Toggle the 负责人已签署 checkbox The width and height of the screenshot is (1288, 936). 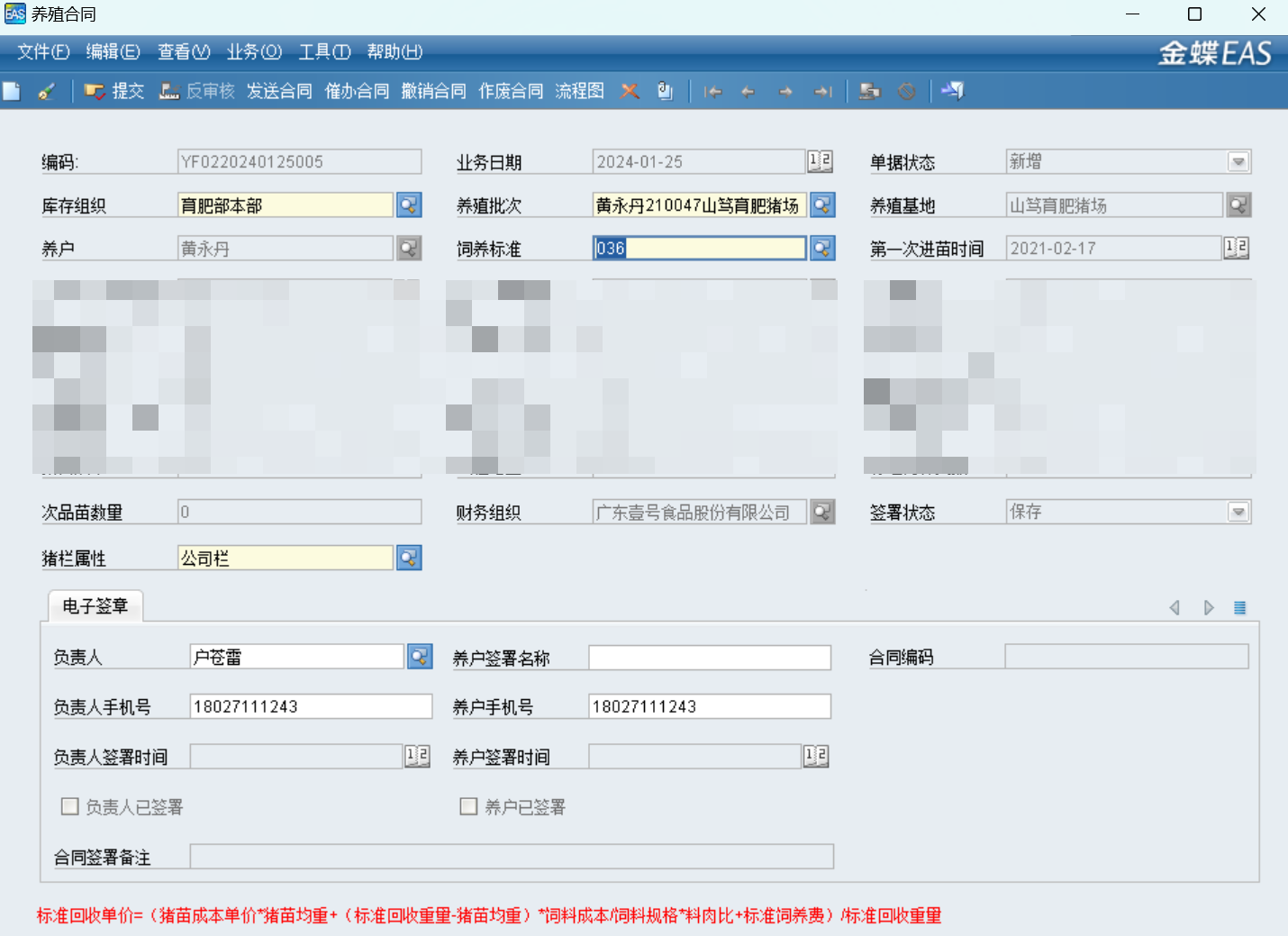(x=69, y=806)
